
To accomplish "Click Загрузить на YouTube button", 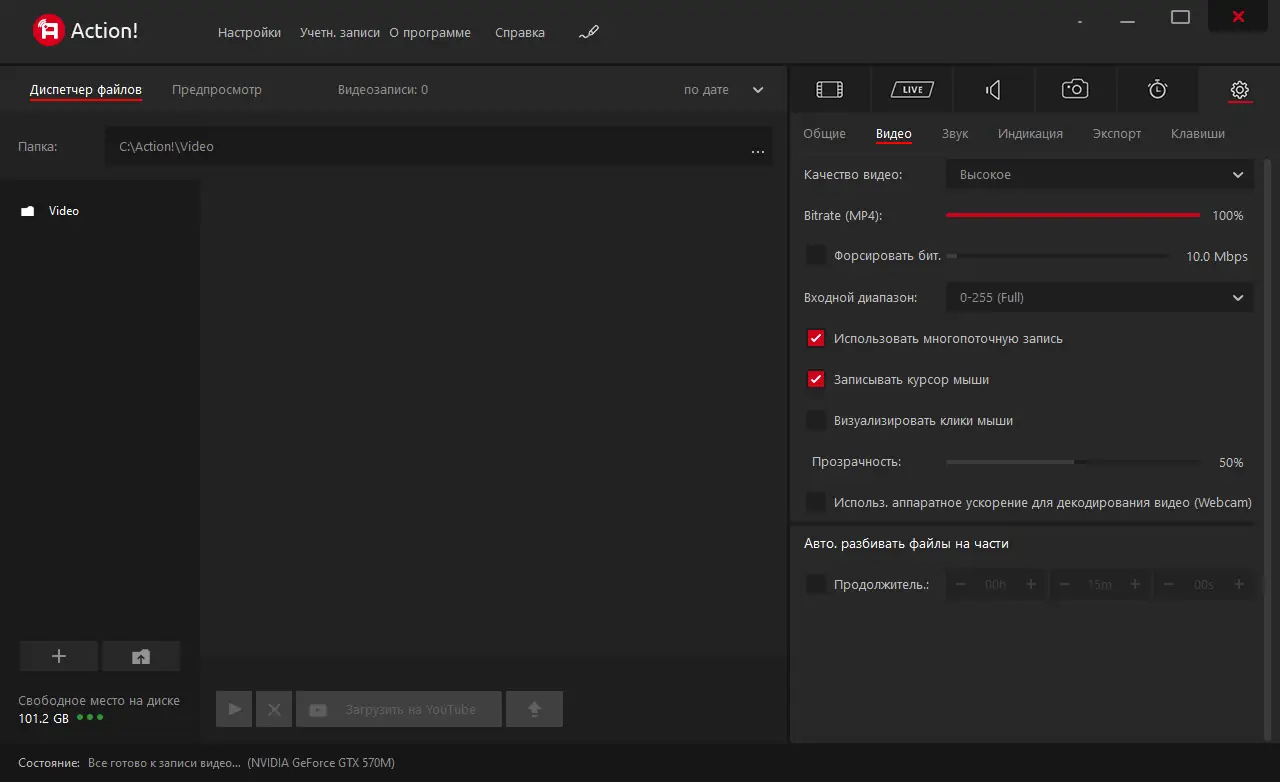I will click(399, 709).
